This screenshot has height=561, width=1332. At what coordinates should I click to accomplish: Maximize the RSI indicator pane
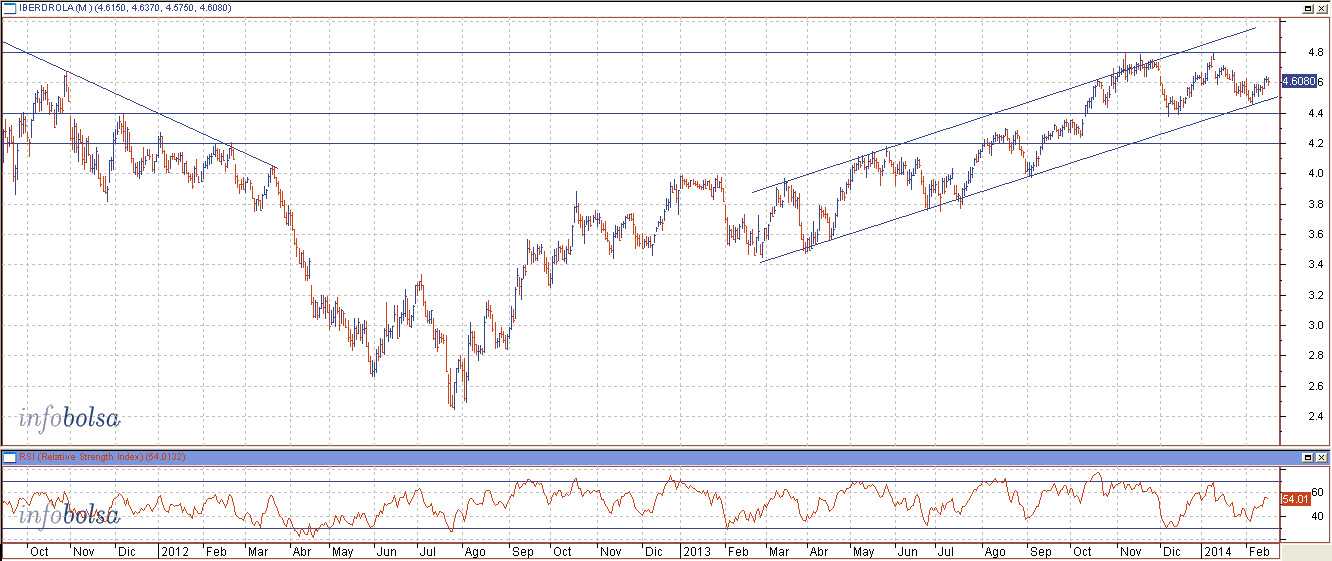tap(1308, 457)
